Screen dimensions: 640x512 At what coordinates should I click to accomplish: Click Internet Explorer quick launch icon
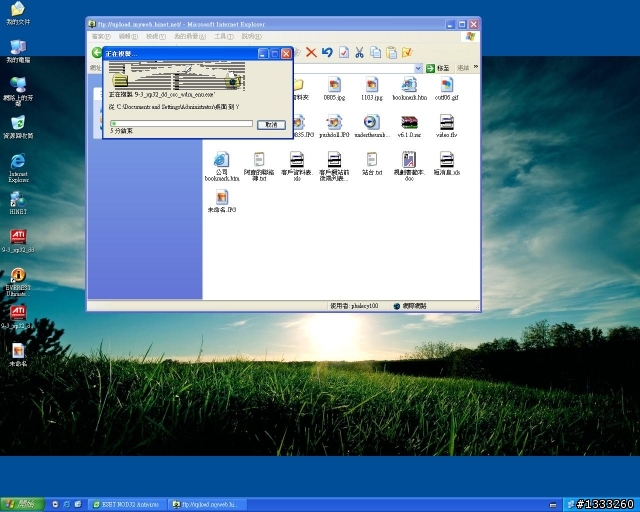pyautogui.click(x=67, y=505)
